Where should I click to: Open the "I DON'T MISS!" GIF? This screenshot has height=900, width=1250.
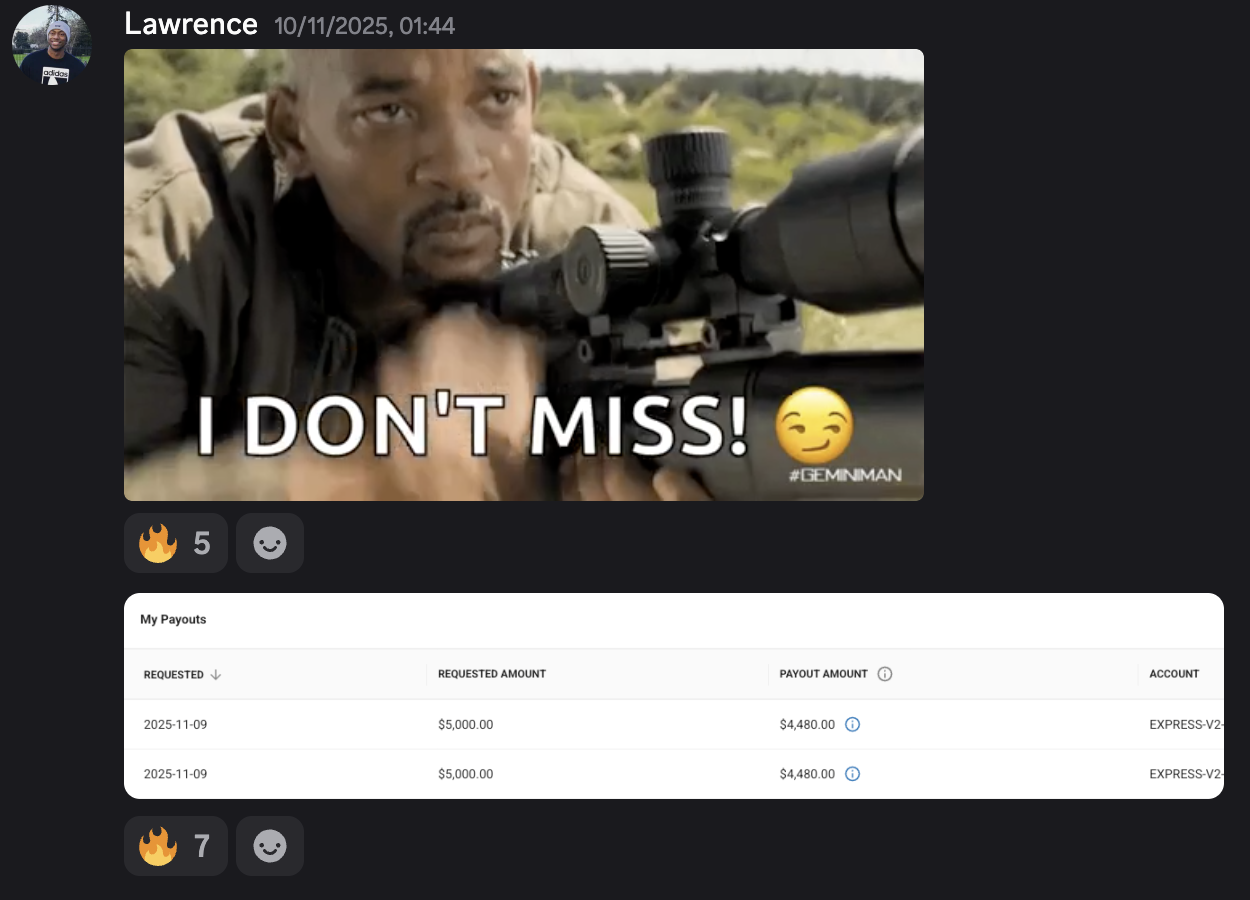click(x=524, y=275)
